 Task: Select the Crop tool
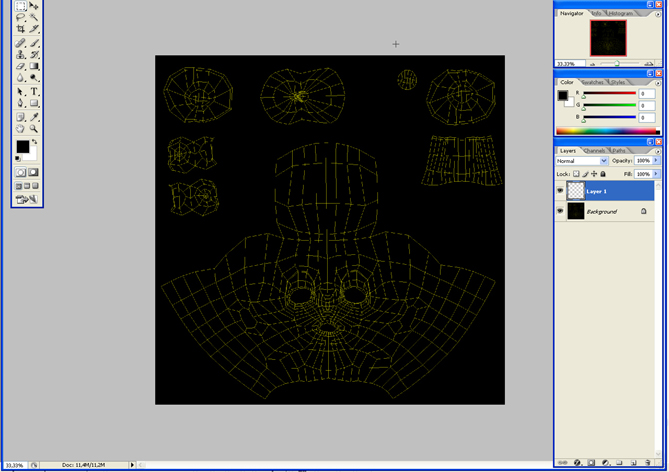pyautogui.click(x=20, y=29)
